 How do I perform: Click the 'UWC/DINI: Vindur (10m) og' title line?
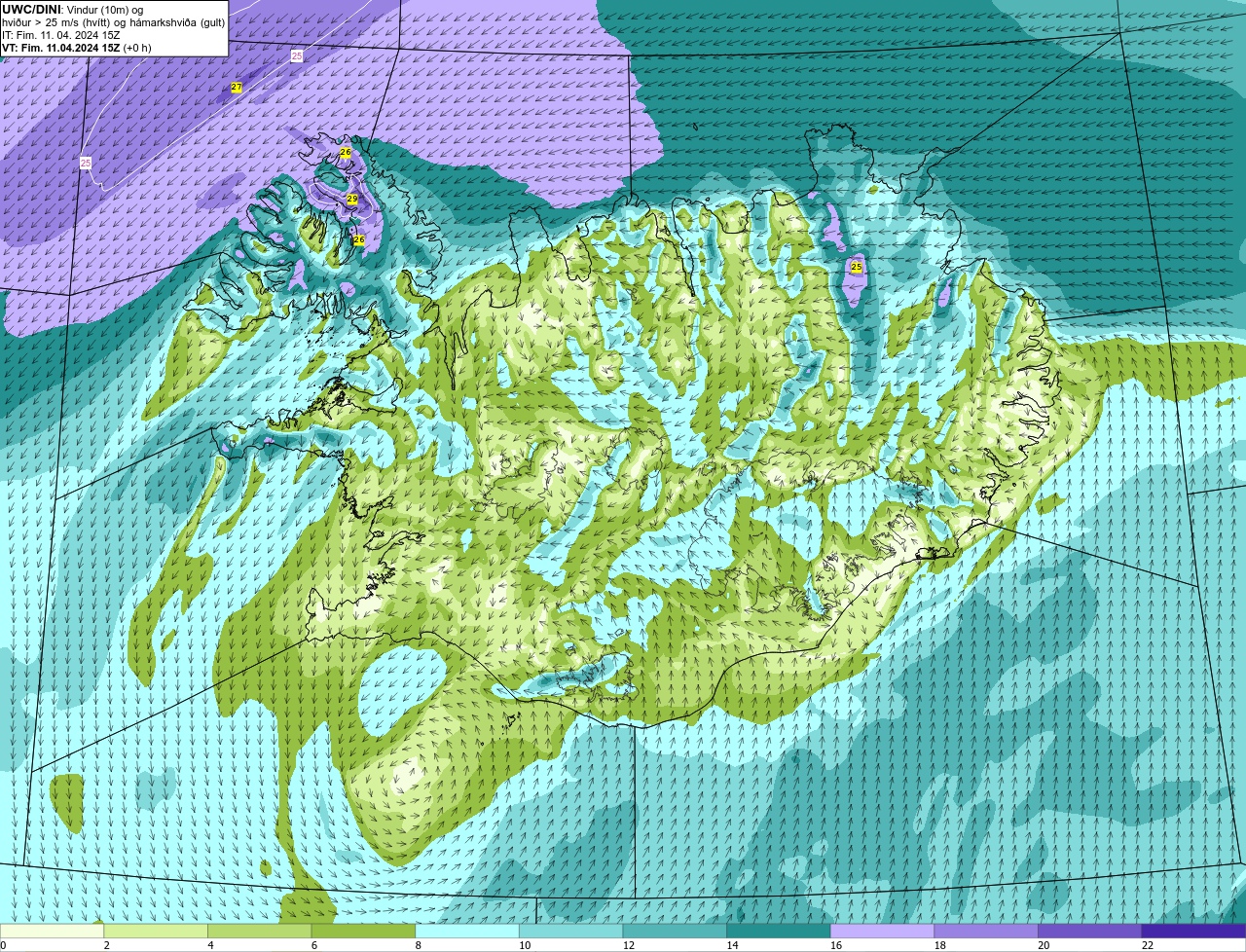pyautogui.click(x=73, y=10)
